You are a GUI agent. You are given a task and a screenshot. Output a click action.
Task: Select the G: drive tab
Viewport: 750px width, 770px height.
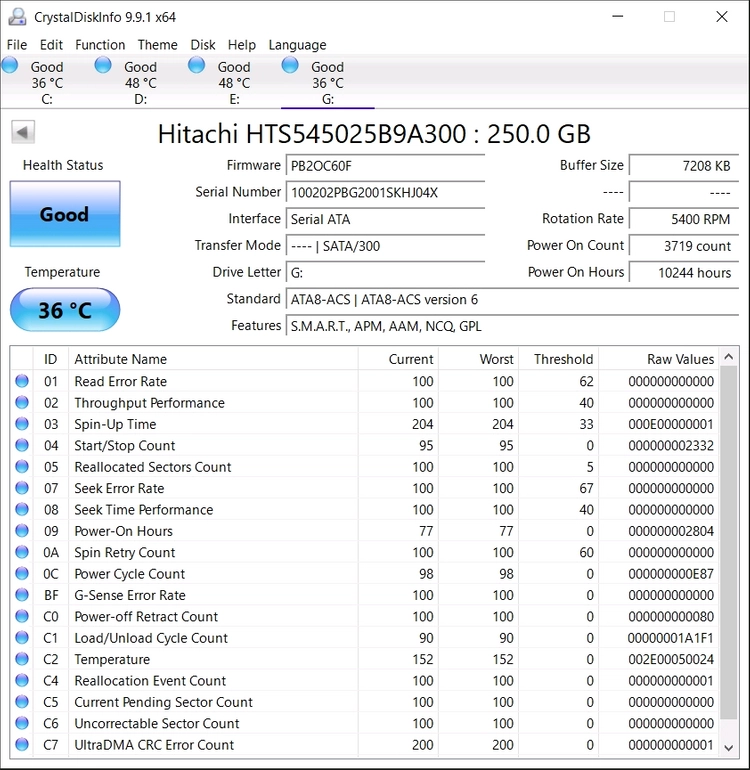328,82
